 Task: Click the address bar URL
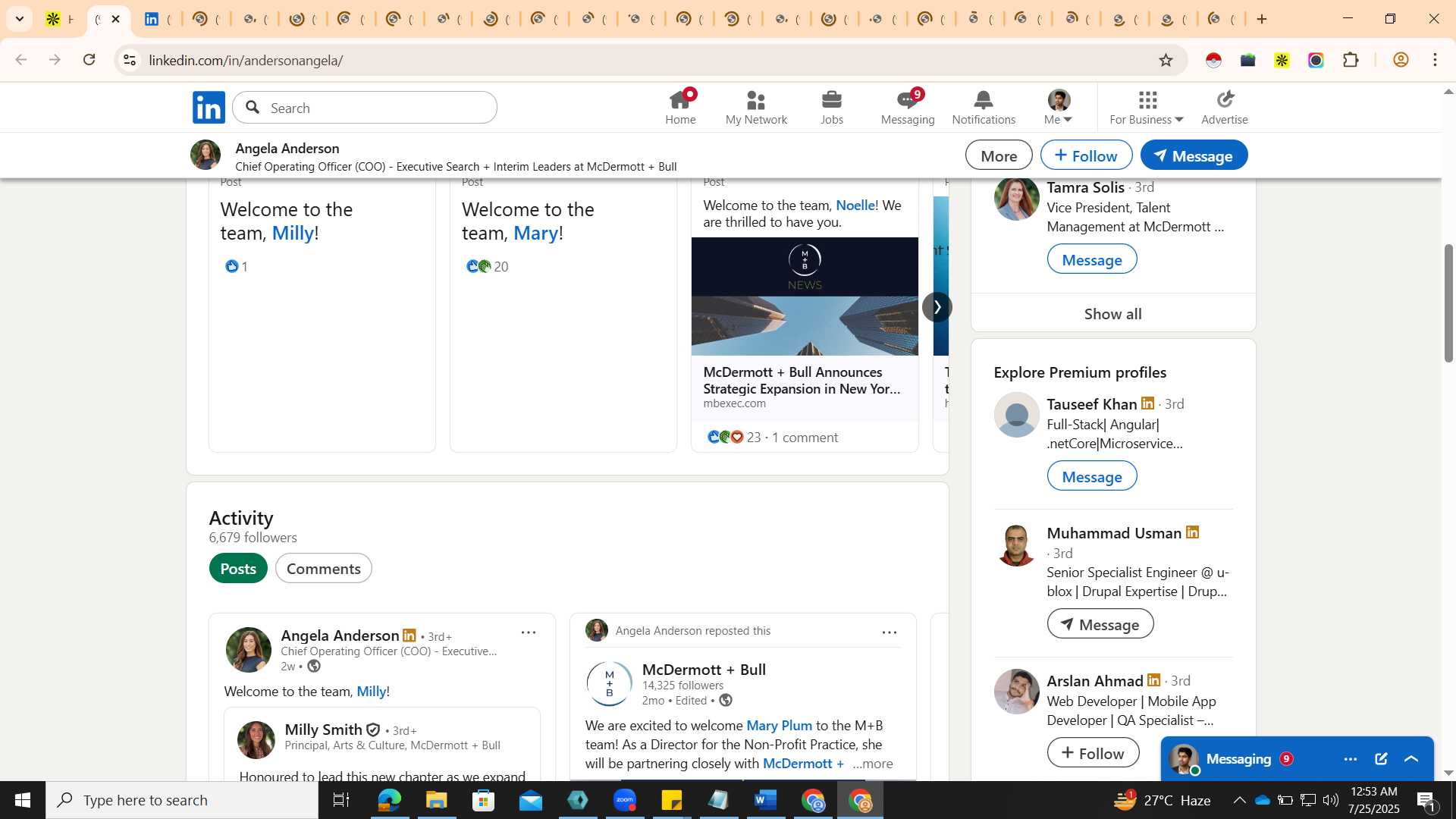(246, 60)
